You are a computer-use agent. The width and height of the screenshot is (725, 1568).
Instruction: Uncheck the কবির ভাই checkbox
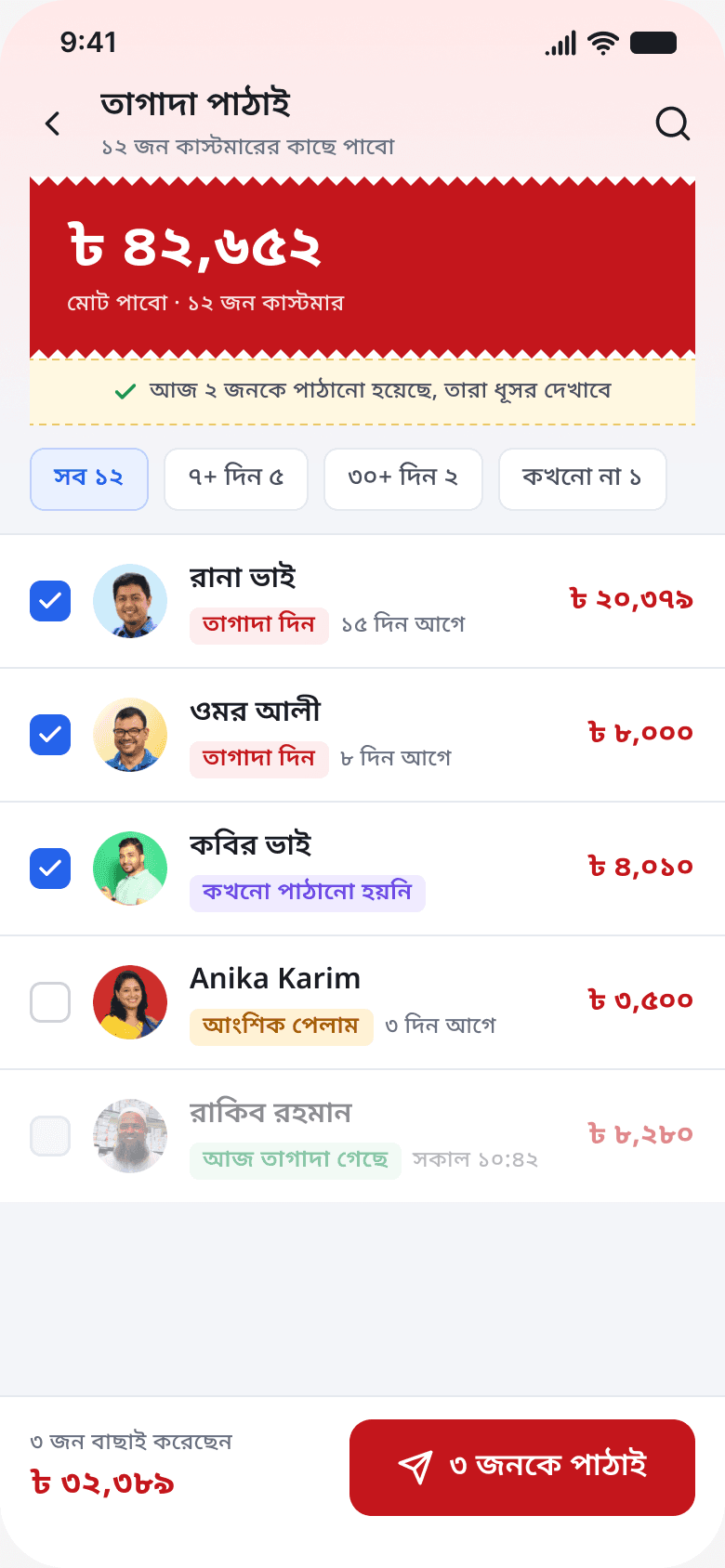tap(50, 869)
